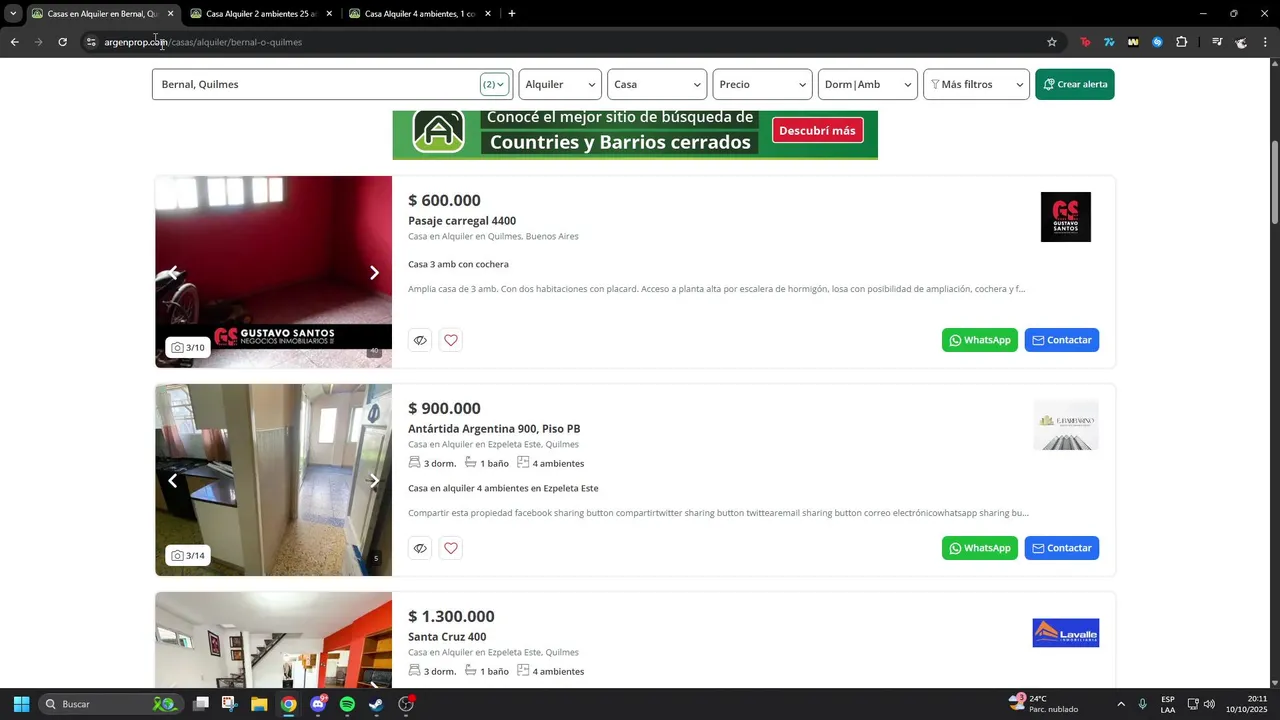Screen dimensions: 1280x720
Task: Click the Gustavo Santos agency logo
Action: click(1066, 217)
